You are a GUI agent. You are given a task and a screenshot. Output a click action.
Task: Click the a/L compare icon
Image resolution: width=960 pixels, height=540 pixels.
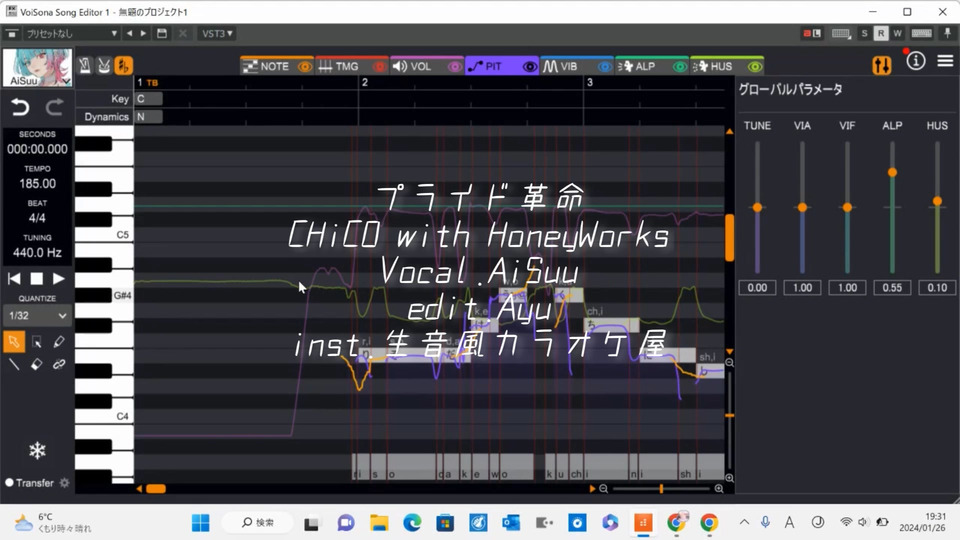click(812, 33)
